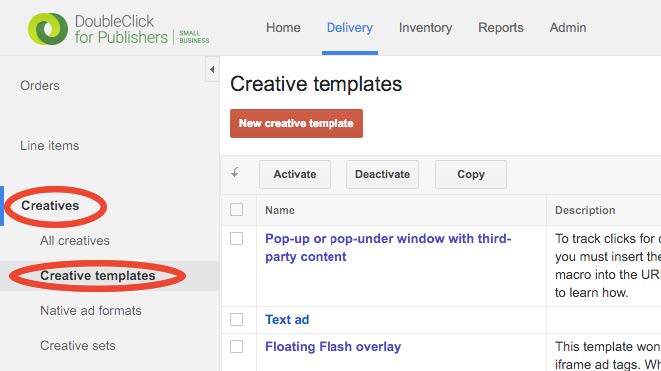
Task: Open Native ad formats in sidebar
Action: [x=91, y=311]
